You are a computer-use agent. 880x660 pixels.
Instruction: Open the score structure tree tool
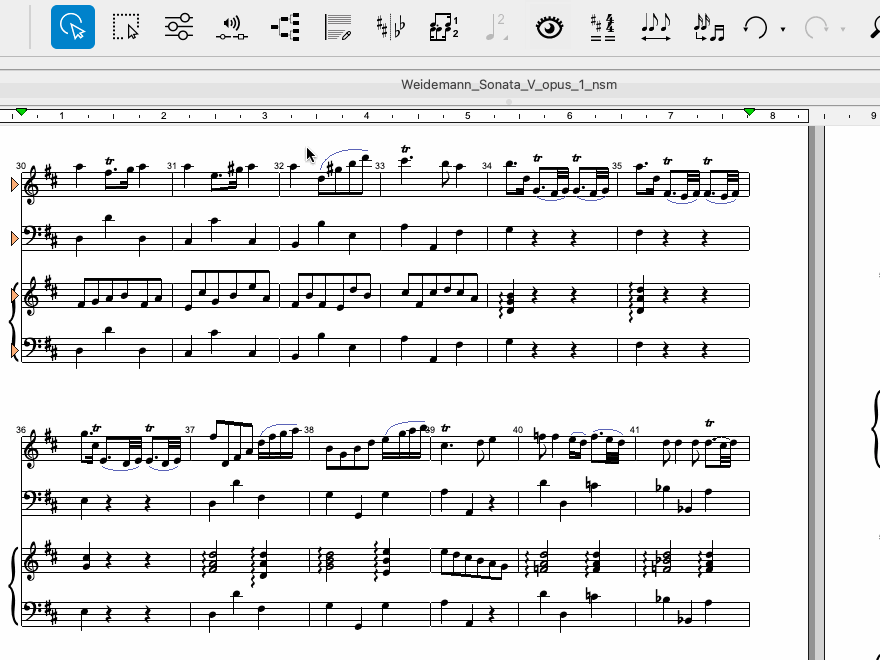coord(285,28)
